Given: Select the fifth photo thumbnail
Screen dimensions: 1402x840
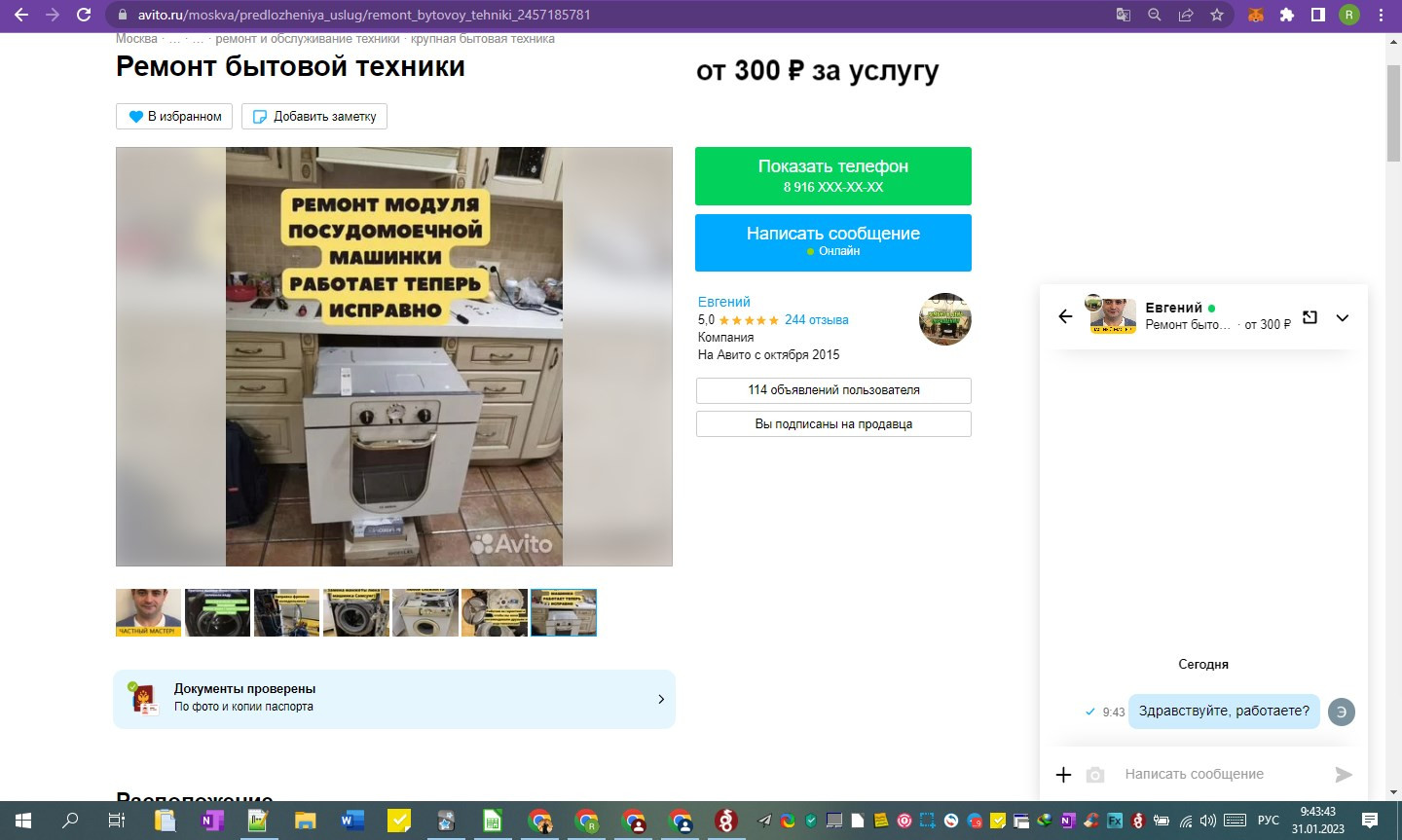Looking at the screenshot, I should coord(424,612).
